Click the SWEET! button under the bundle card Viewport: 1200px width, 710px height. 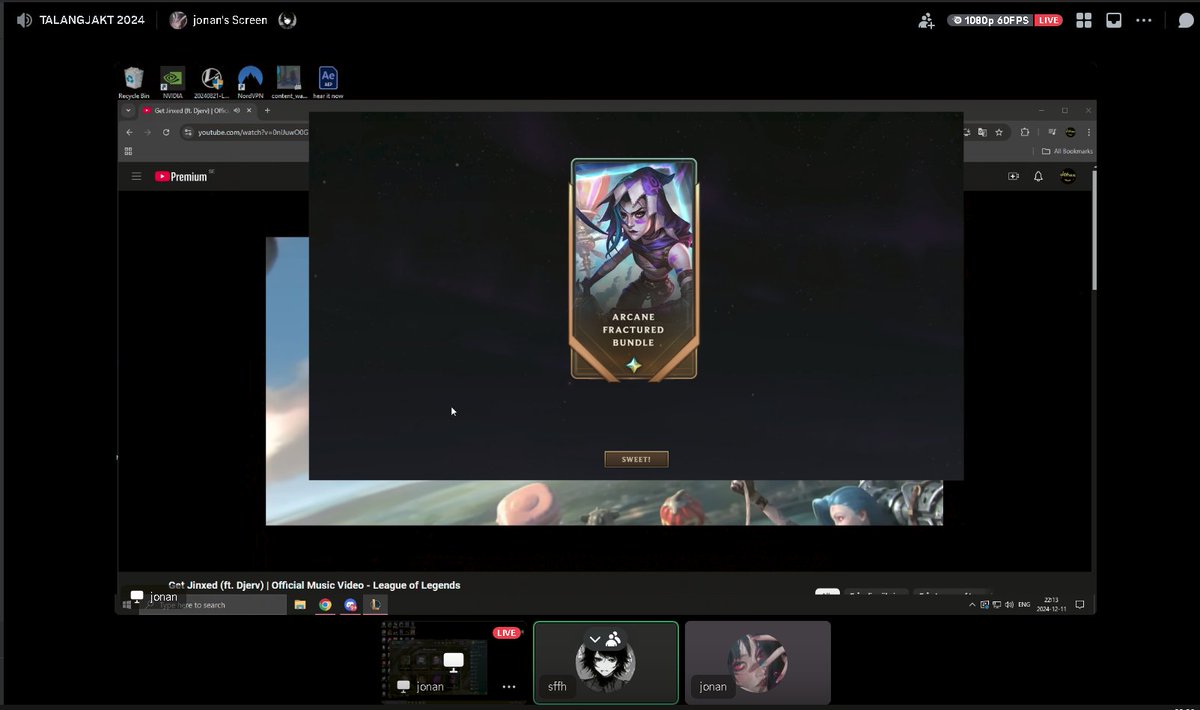click(x=636, y=459)
